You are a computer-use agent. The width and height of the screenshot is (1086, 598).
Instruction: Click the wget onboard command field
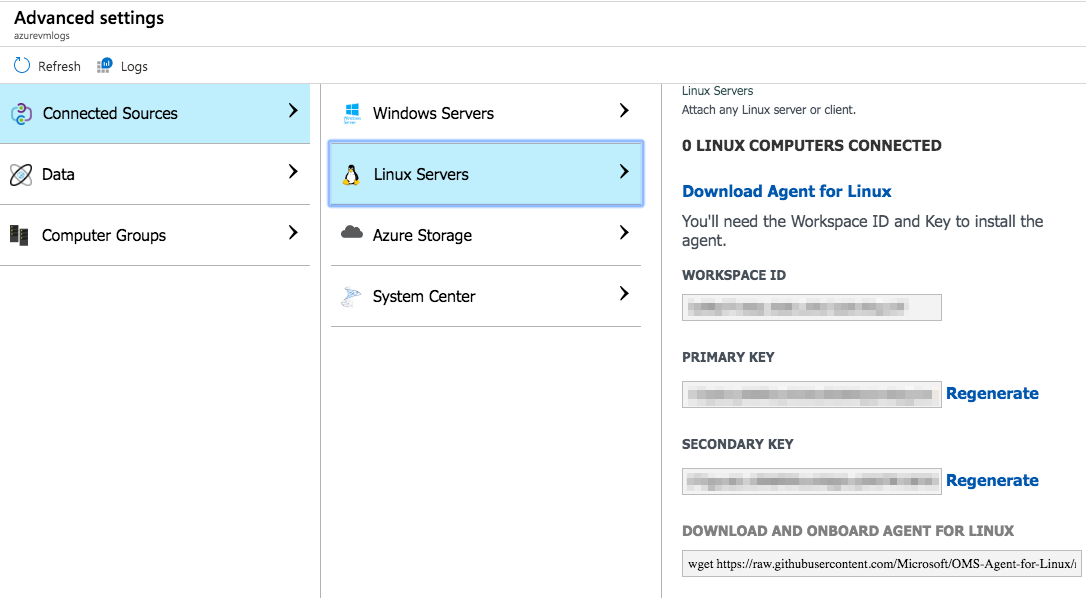coord(882,564)
